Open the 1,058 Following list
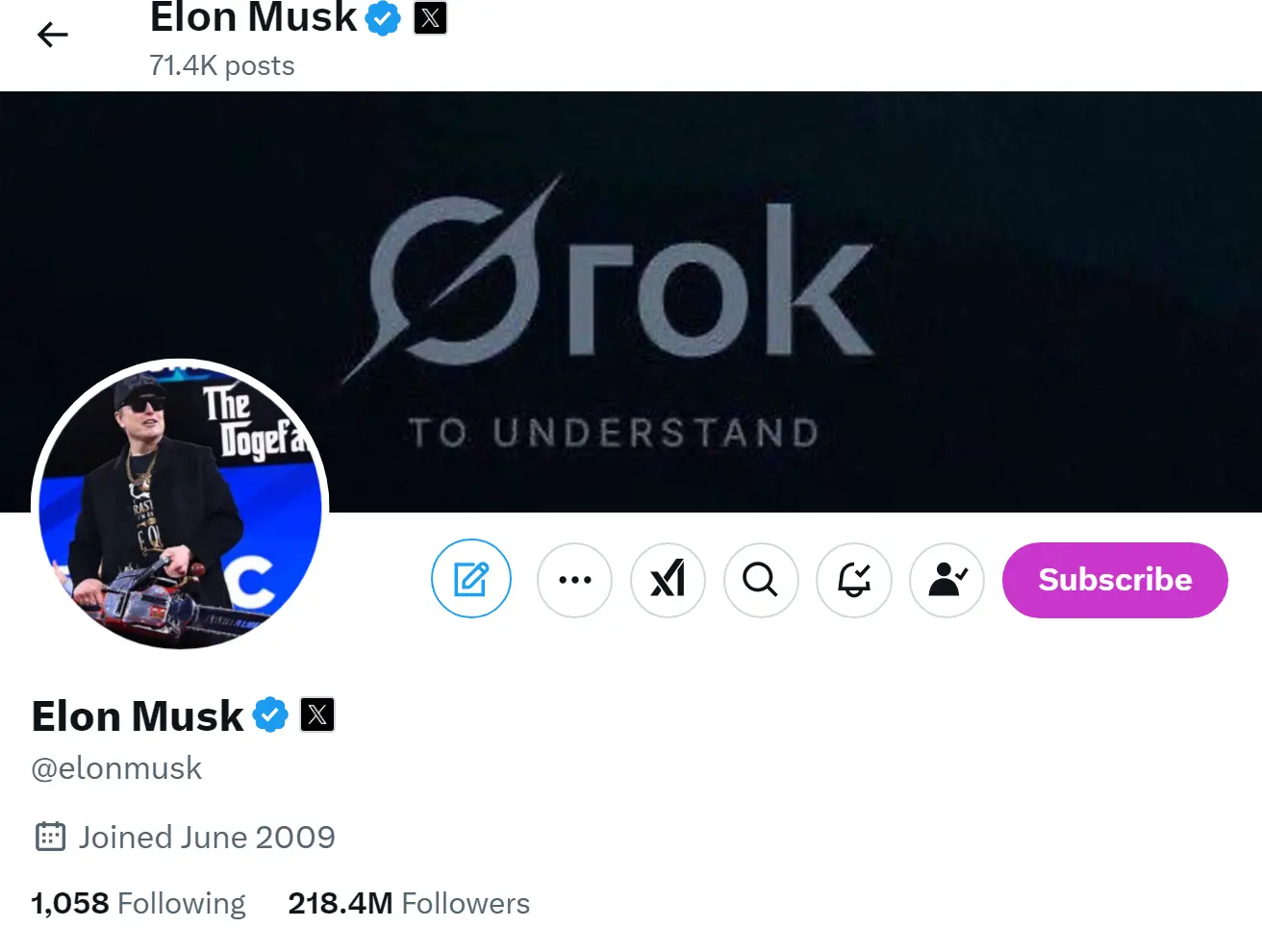 click(x=139, y=904)
